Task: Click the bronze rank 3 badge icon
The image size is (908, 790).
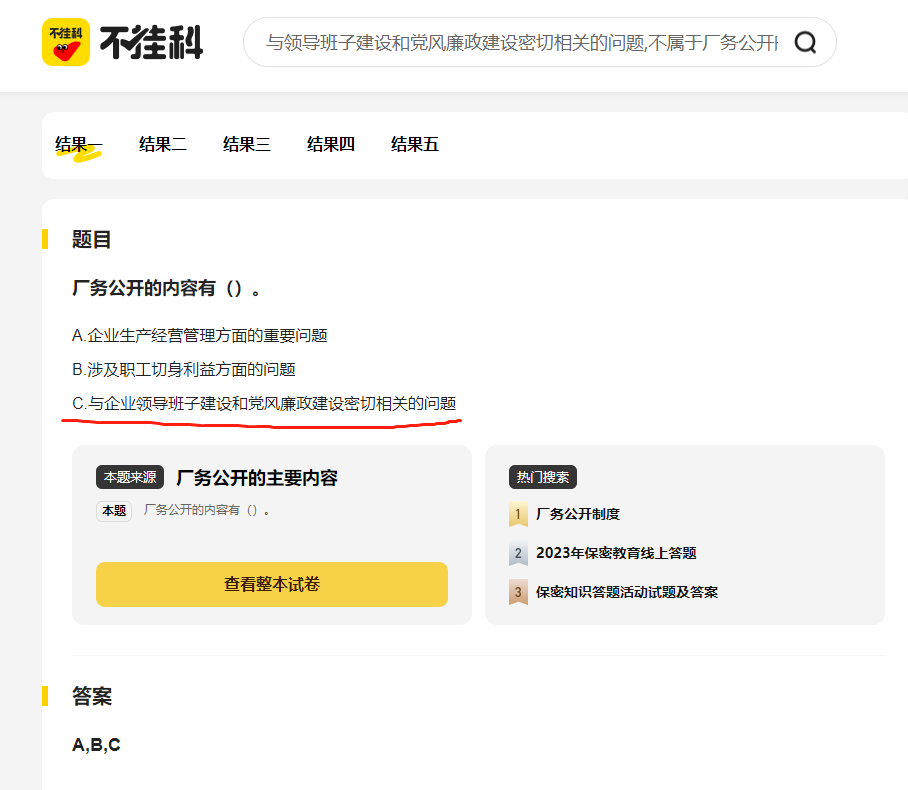Action: tap(518, 592)
